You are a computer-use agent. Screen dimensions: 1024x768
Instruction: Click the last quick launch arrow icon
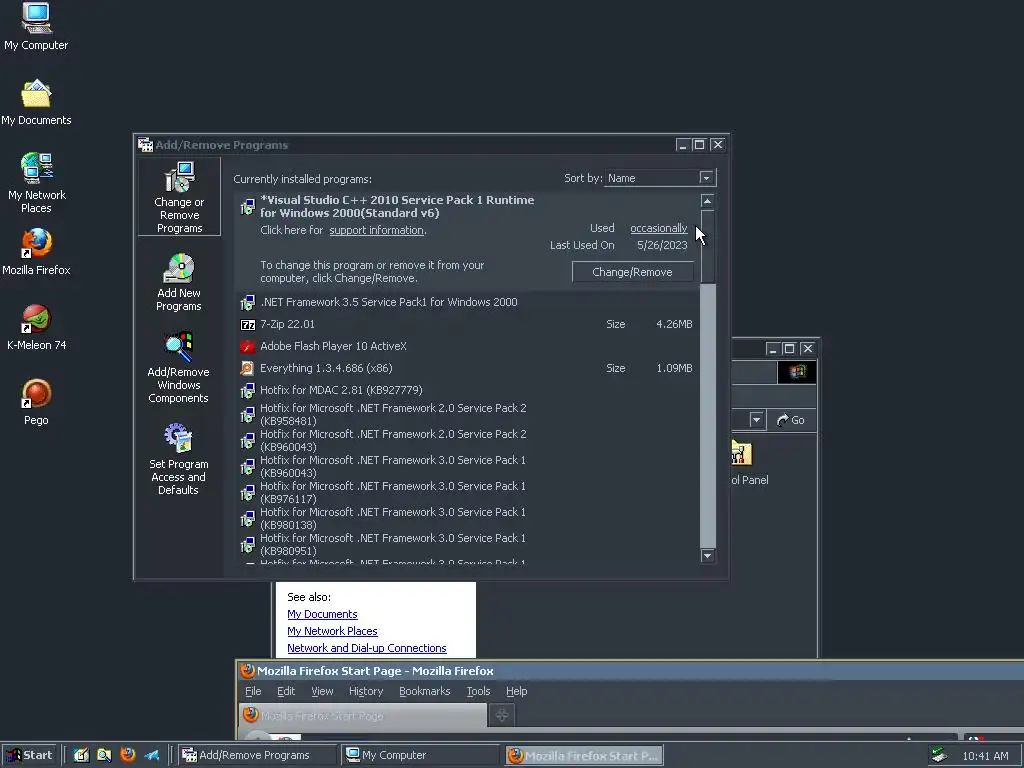pos(152,755)
